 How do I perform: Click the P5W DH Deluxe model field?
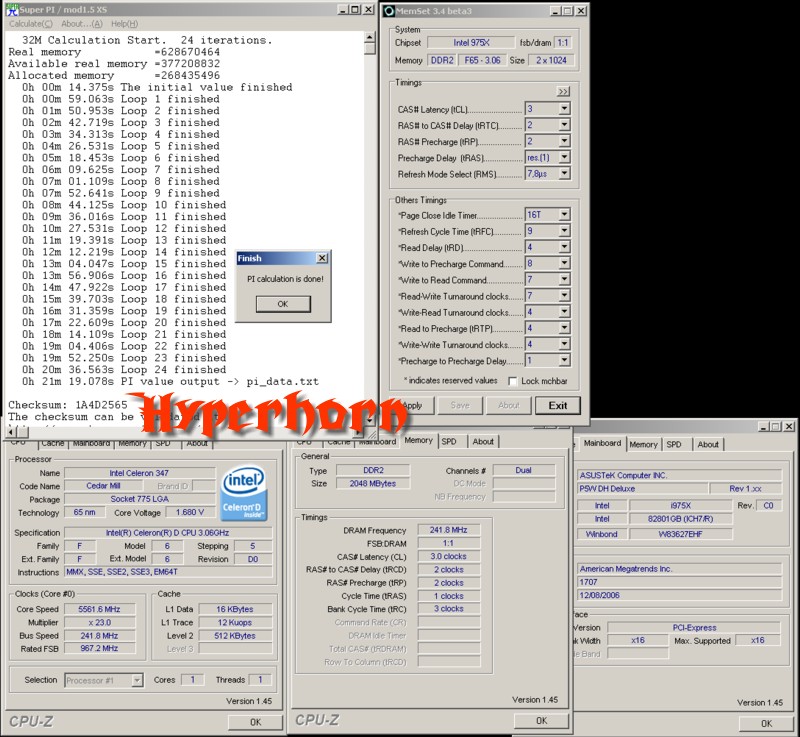[642, 489]
